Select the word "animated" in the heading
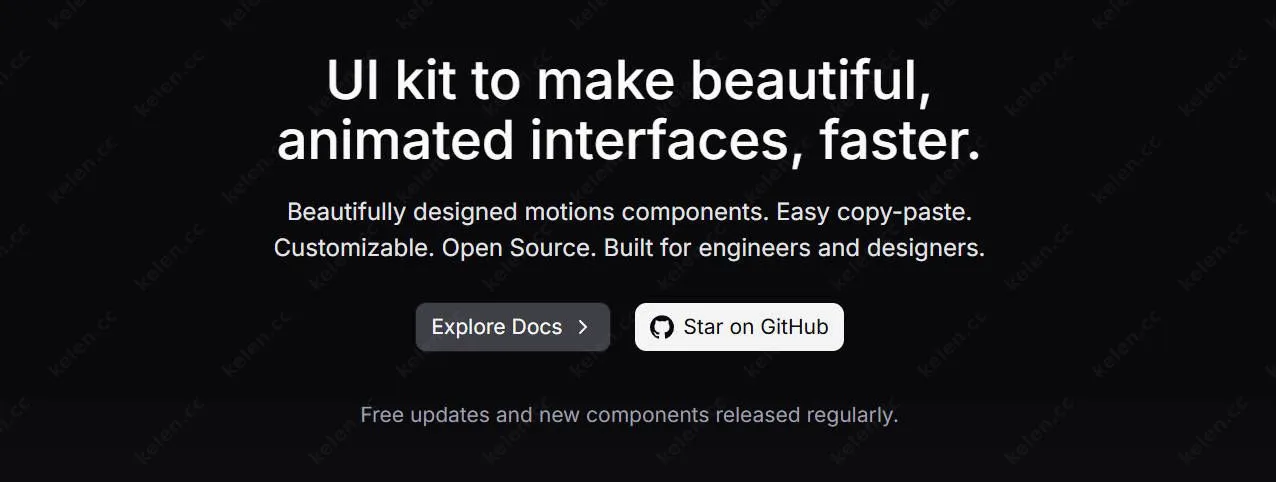 coord(395,142)
